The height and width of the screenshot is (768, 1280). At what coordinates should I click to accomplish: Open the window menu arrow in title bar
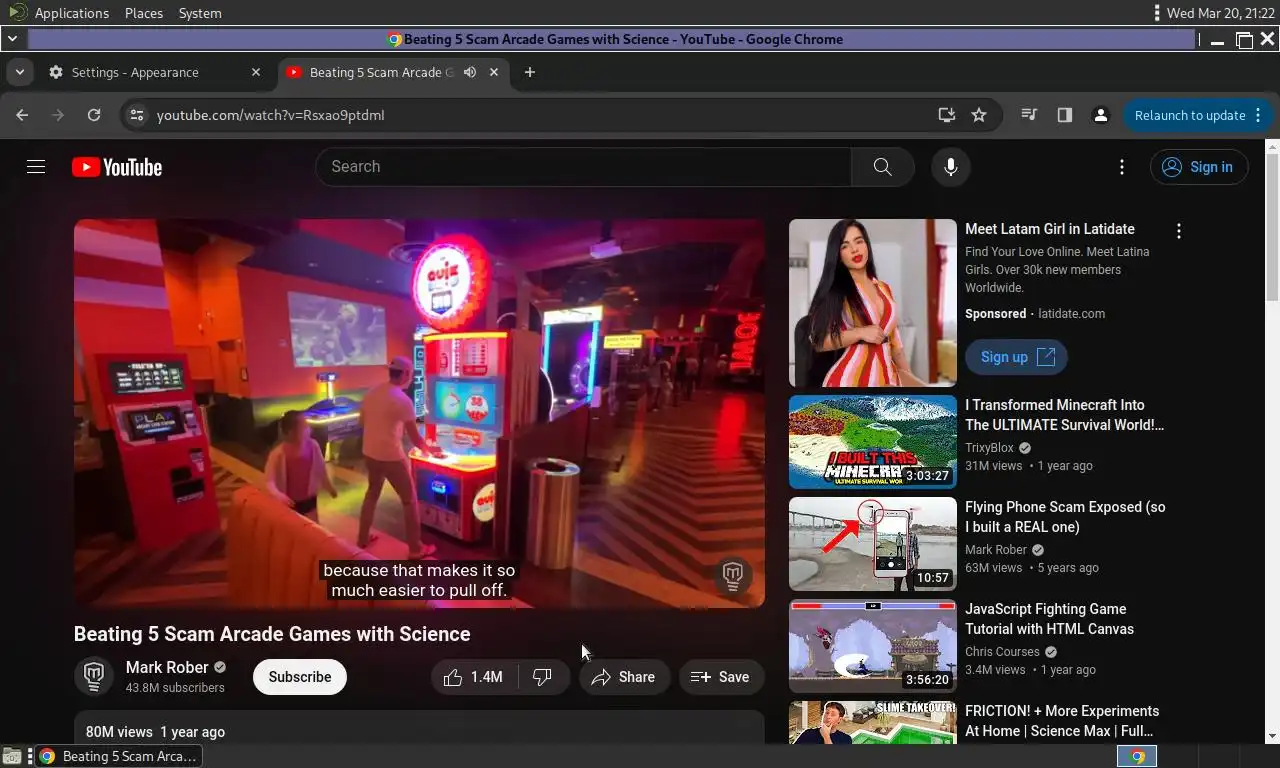click(11, 39)
